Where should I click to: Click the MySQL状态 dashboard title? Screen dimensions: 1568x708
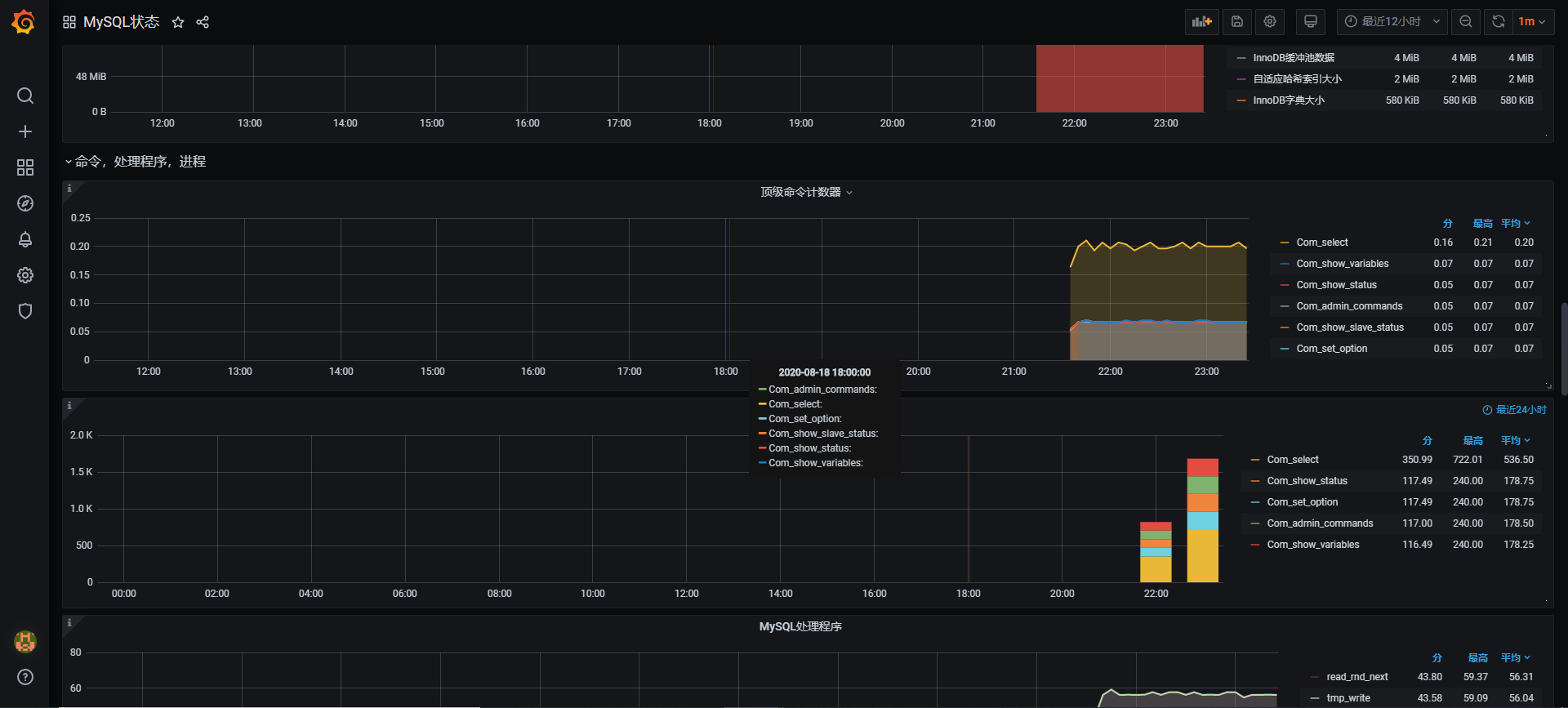point(122,22)
